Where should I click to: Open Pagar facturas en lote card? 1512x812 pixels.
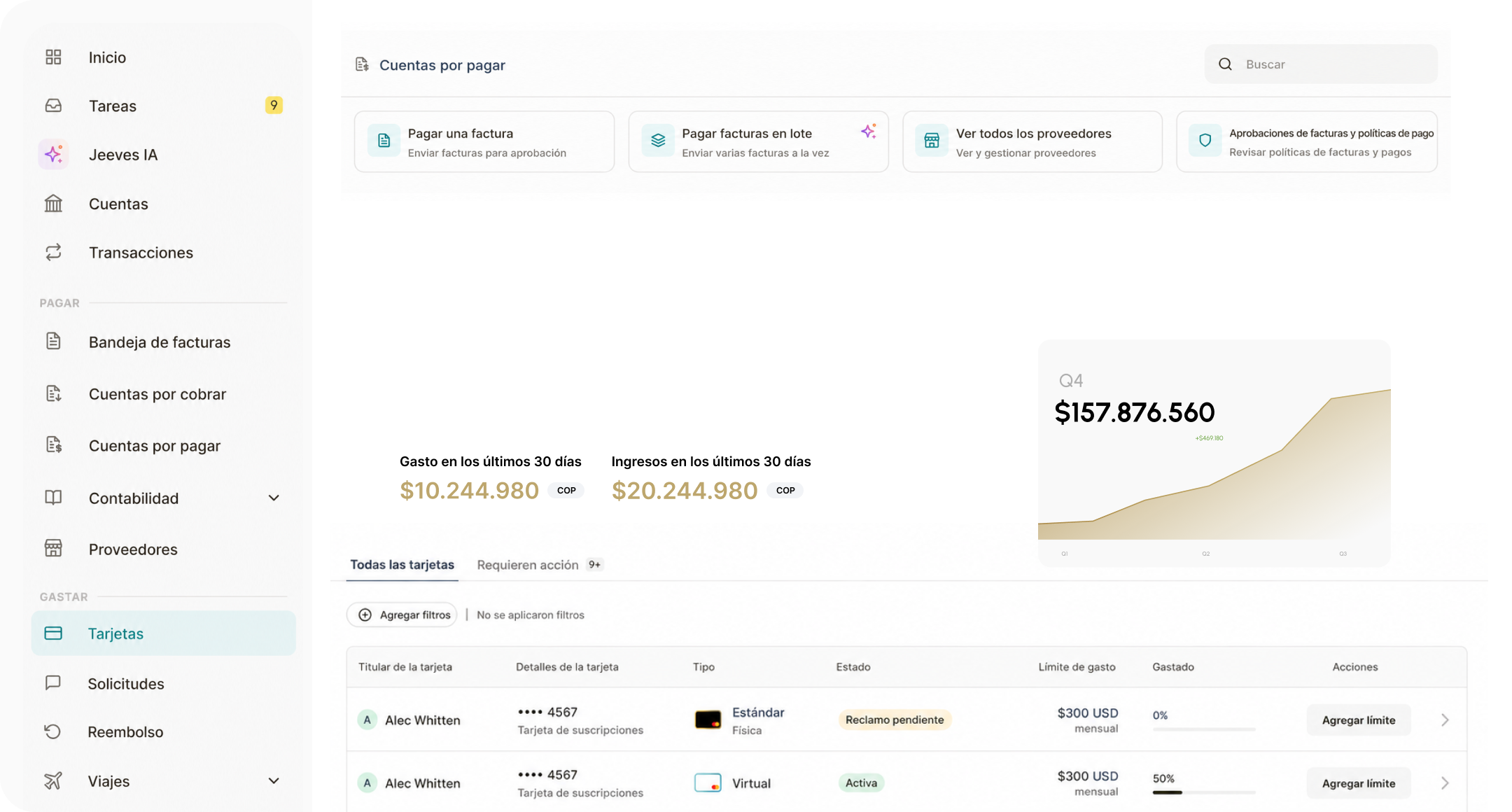coord(759,141)
